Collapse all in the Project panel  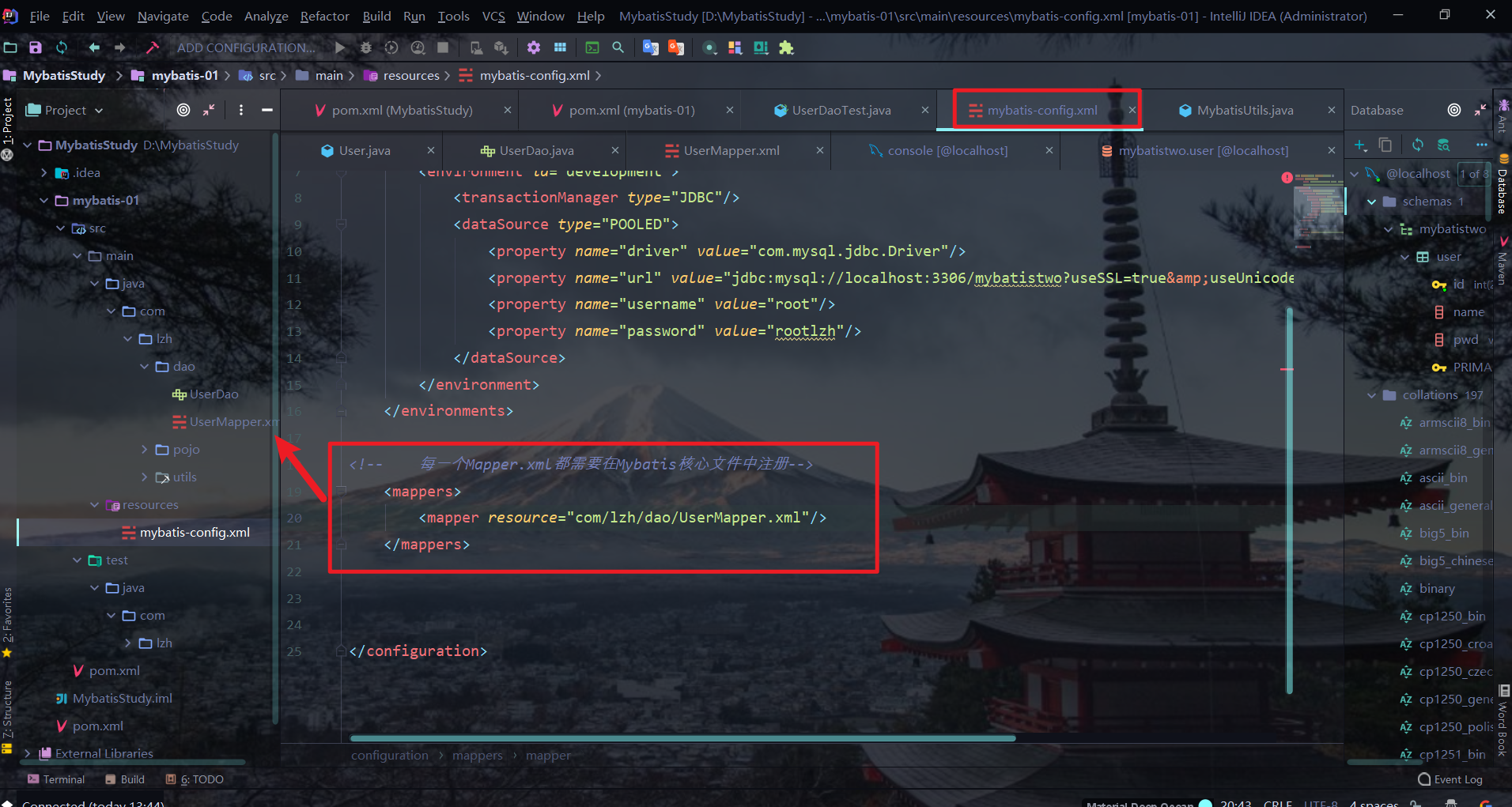[209, 110]
